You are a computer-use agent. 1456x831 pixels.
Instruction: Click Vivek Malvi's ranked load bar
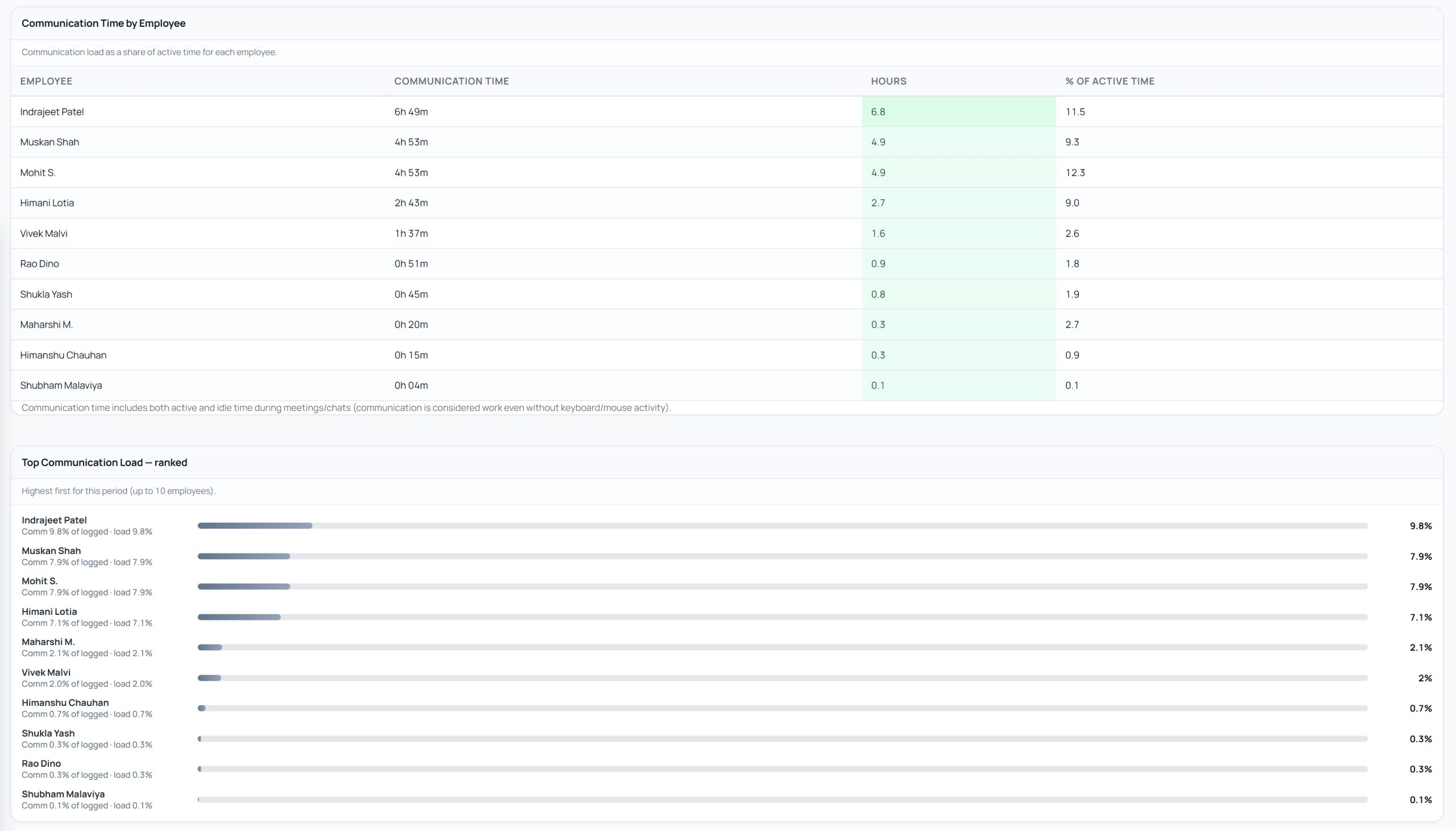pos(783,678)
